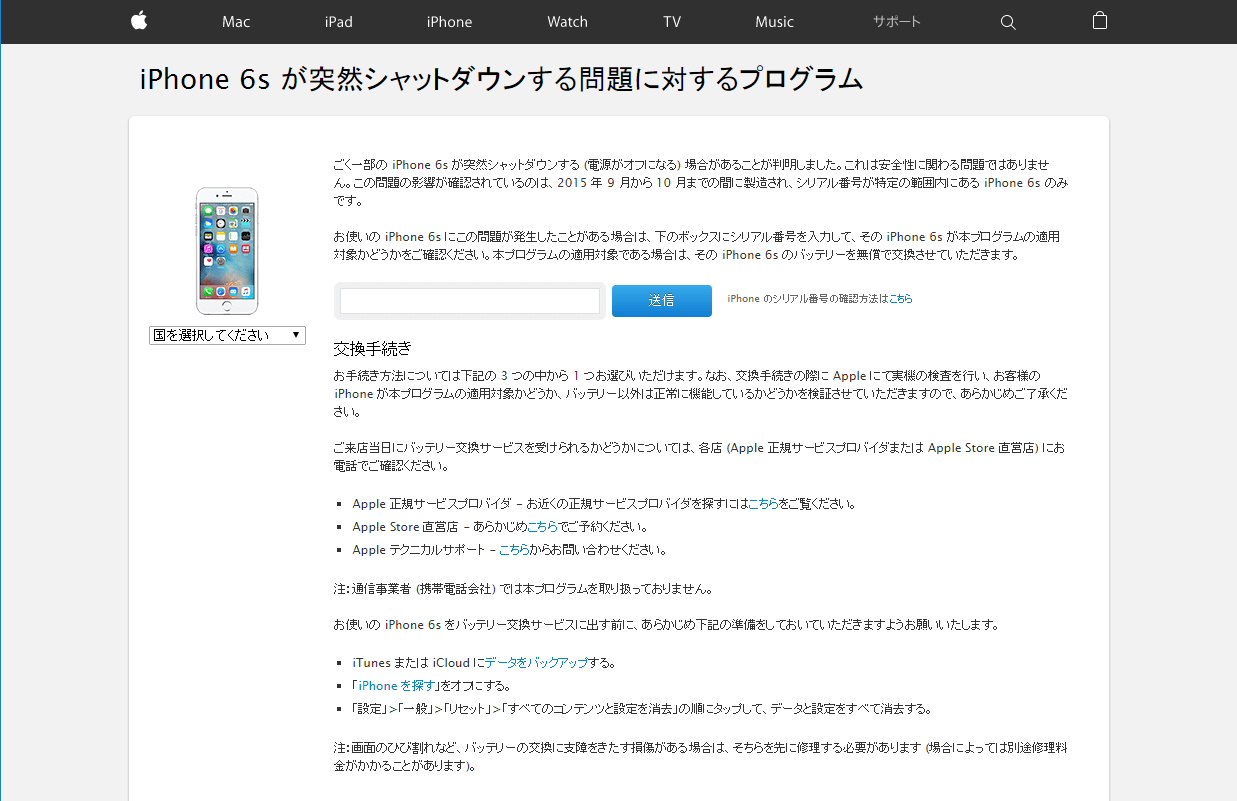
Task: Click the 「設定」>「一般」>「リセット」 instruction line
Action: 642,709
